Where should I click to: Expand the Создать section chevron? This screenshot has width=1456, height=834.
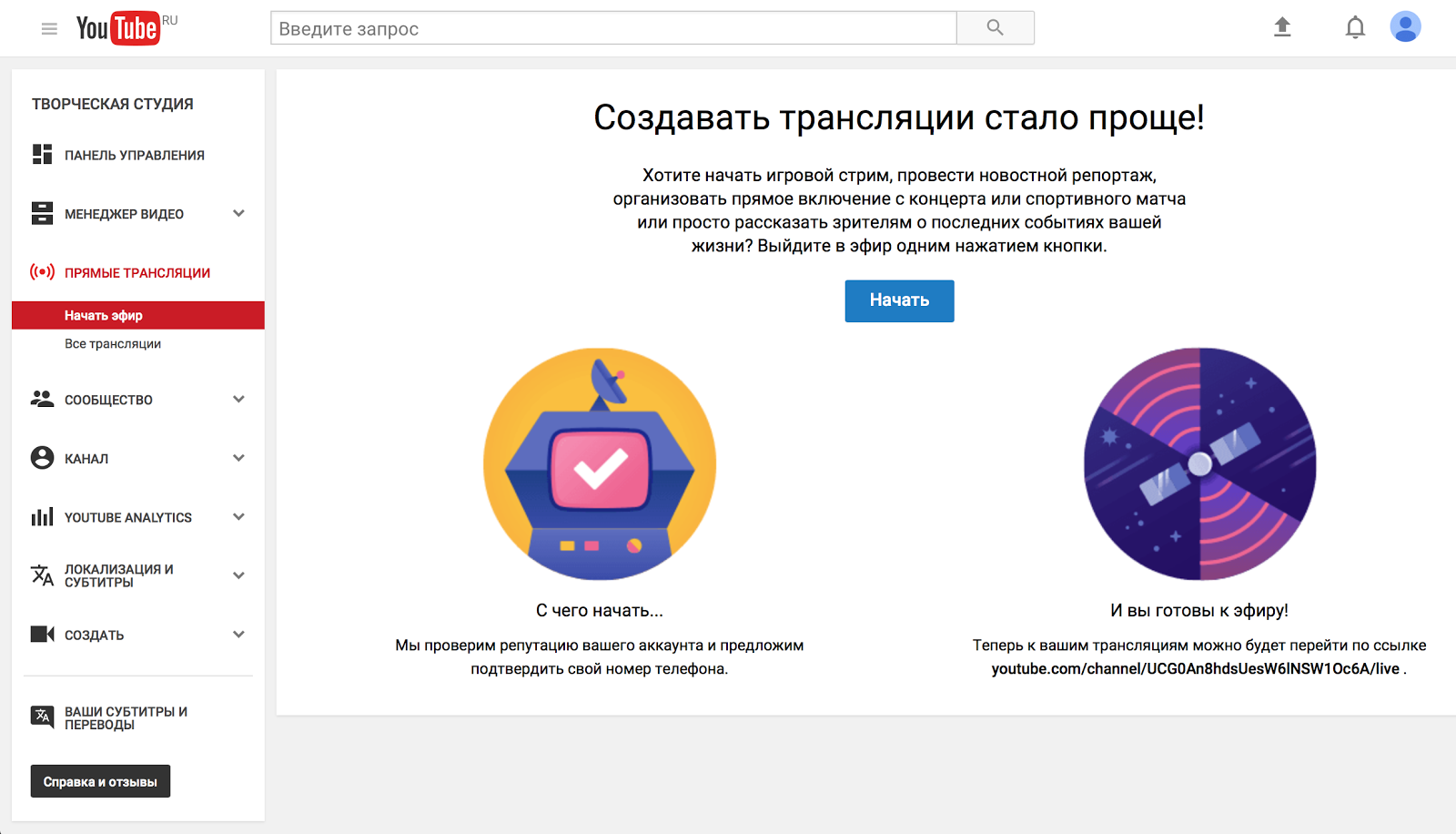click(238, 635)
